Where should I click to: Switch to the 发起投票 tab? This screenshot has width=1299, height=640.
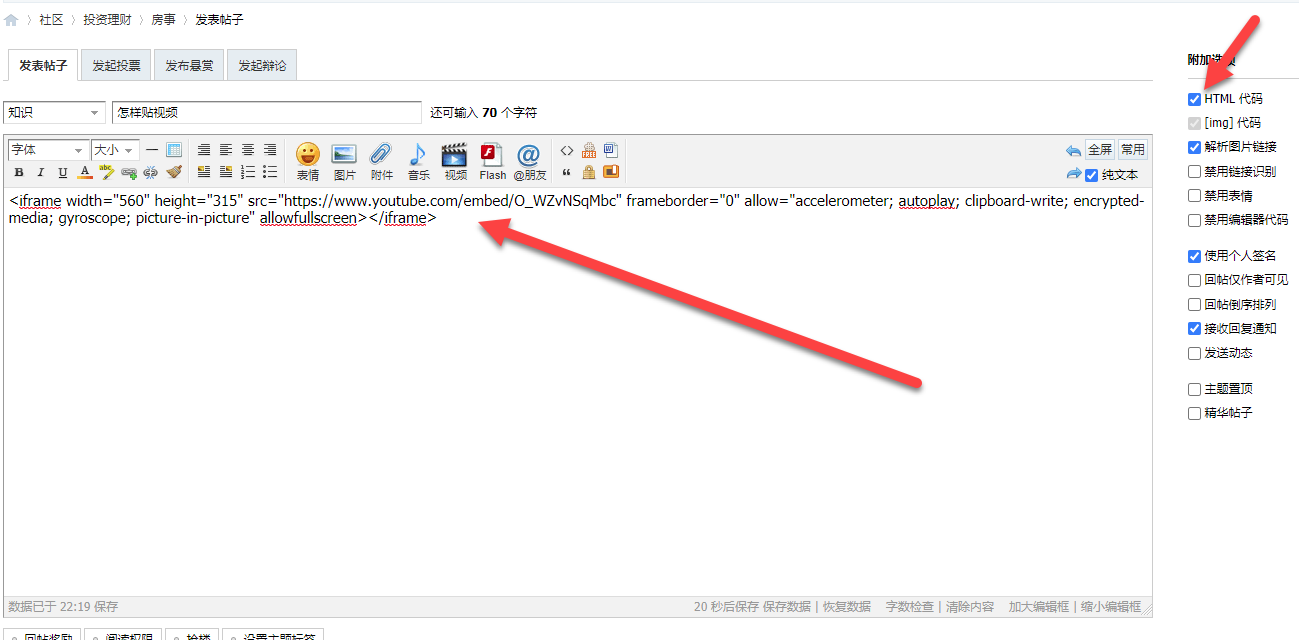pos(116,66)
